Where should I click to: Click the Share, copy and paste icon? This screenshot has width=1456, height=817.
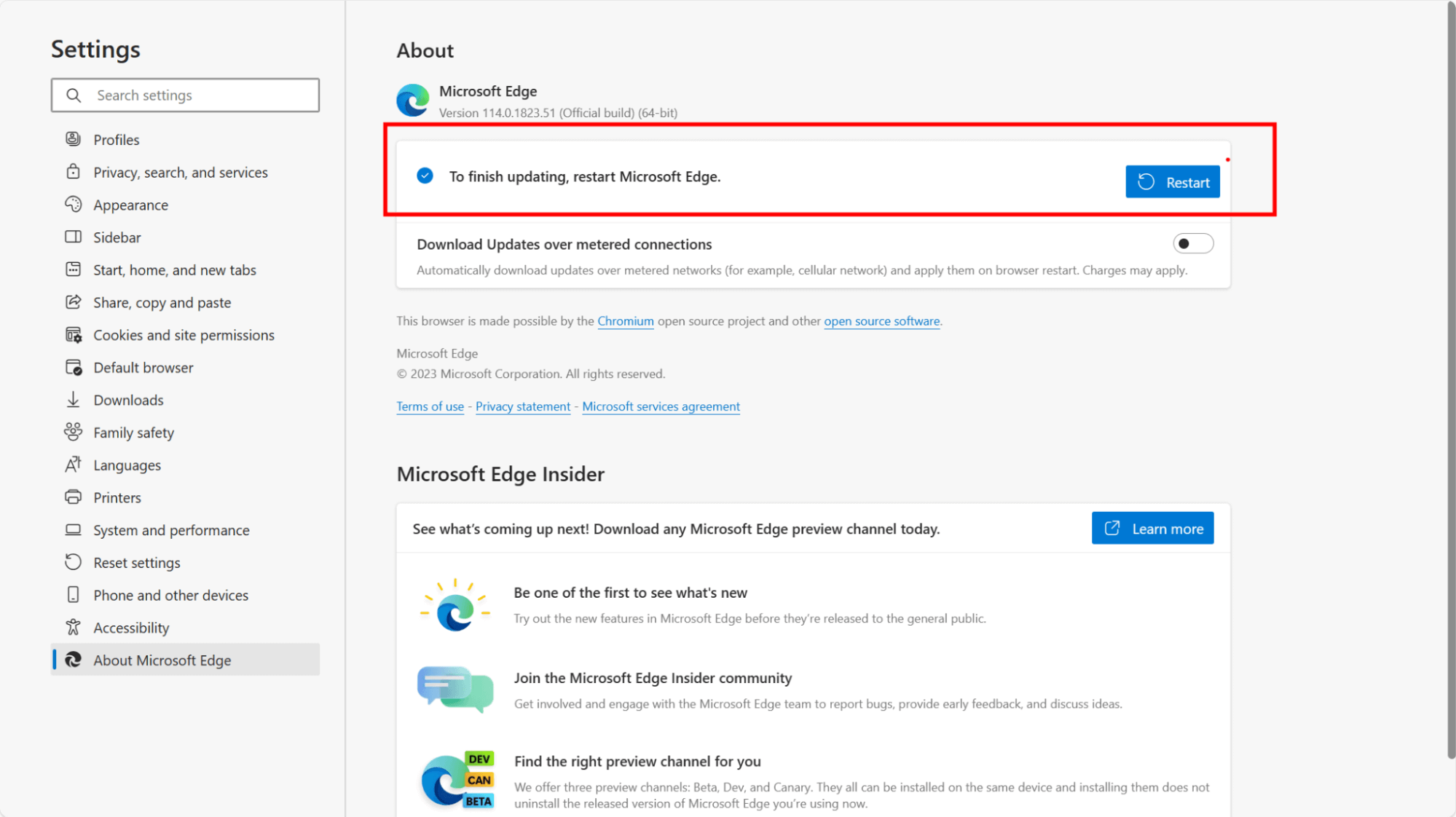pyautogui.click(x=73, y=302)
